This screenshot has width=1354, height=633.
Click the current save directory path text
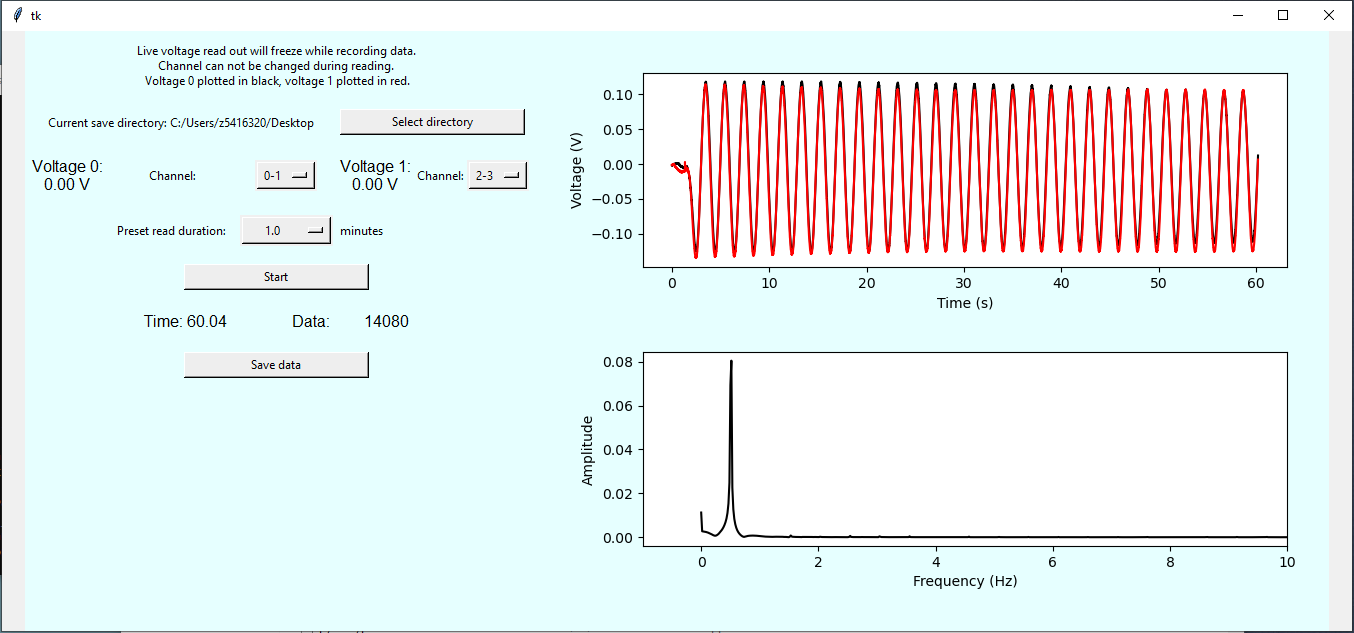click(x=181, y=123)
